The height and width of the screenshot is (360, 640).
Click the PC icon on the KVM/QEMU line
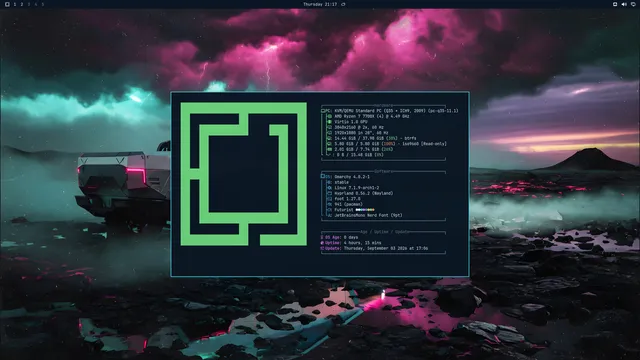[x=323, y=111]
